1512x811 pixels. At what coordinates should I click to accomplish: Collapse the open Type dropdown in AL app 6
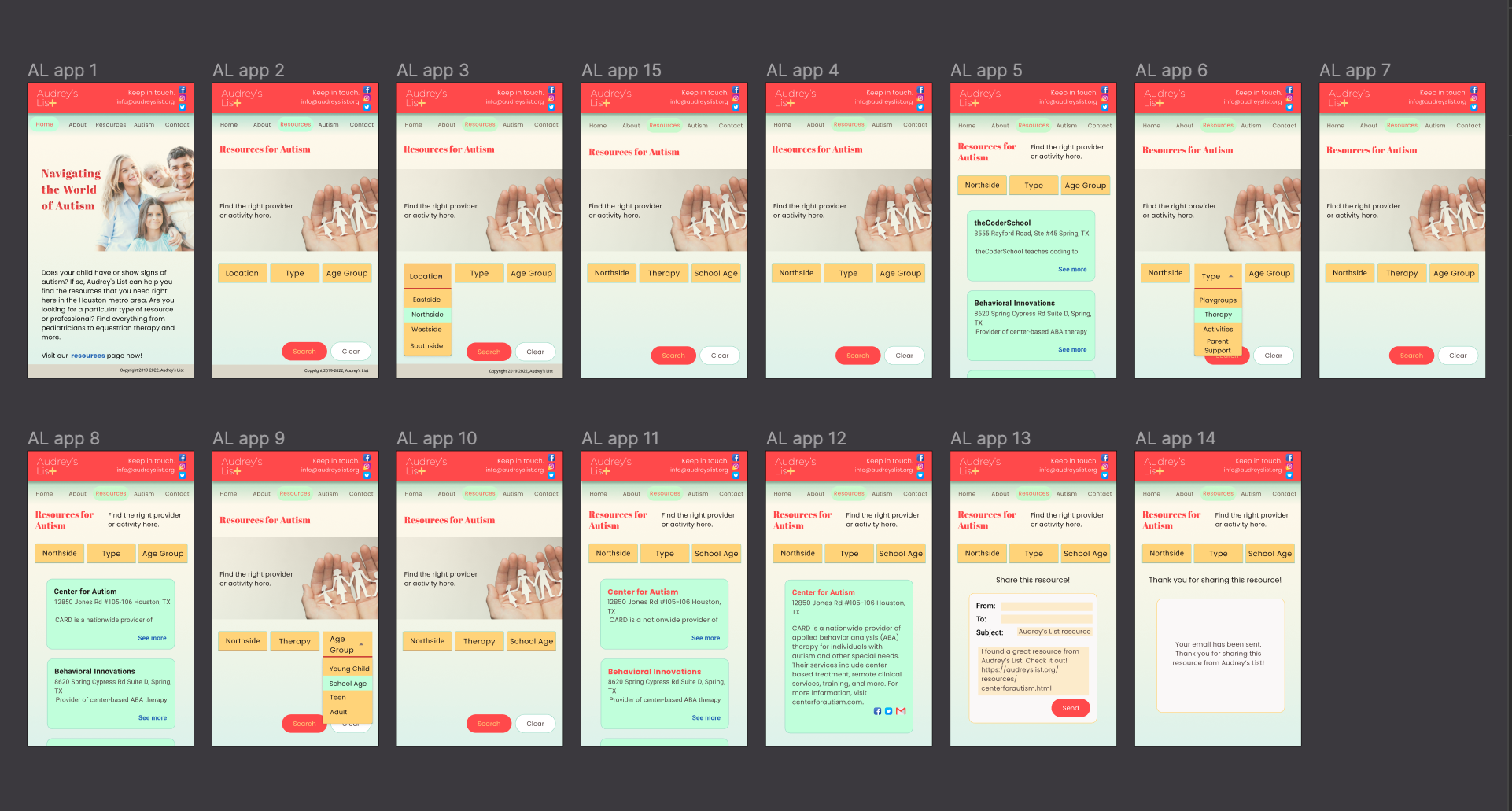pos(1230,276)
